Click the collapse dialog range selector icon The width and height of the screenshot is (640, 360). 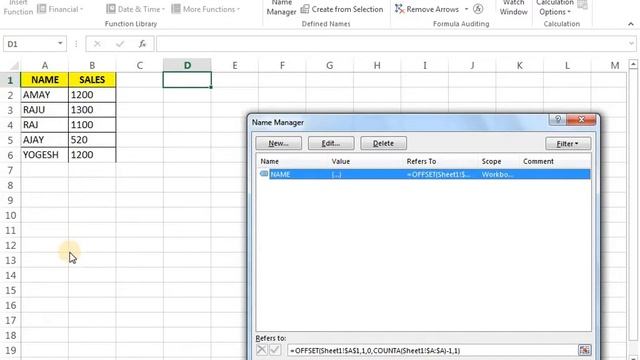[584, 350]
